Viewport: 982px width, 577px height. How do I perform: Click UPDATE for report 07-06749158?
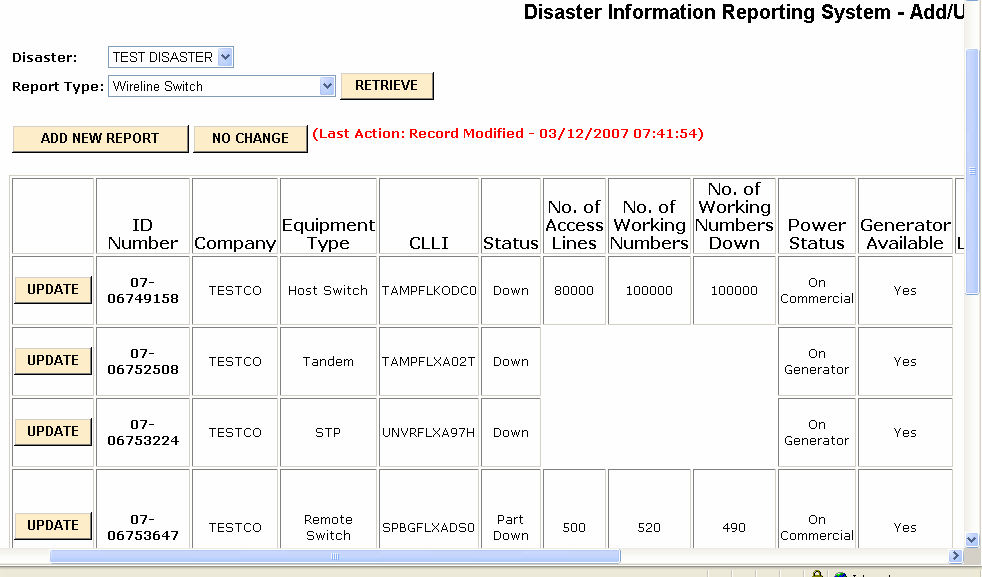point(53,289)
